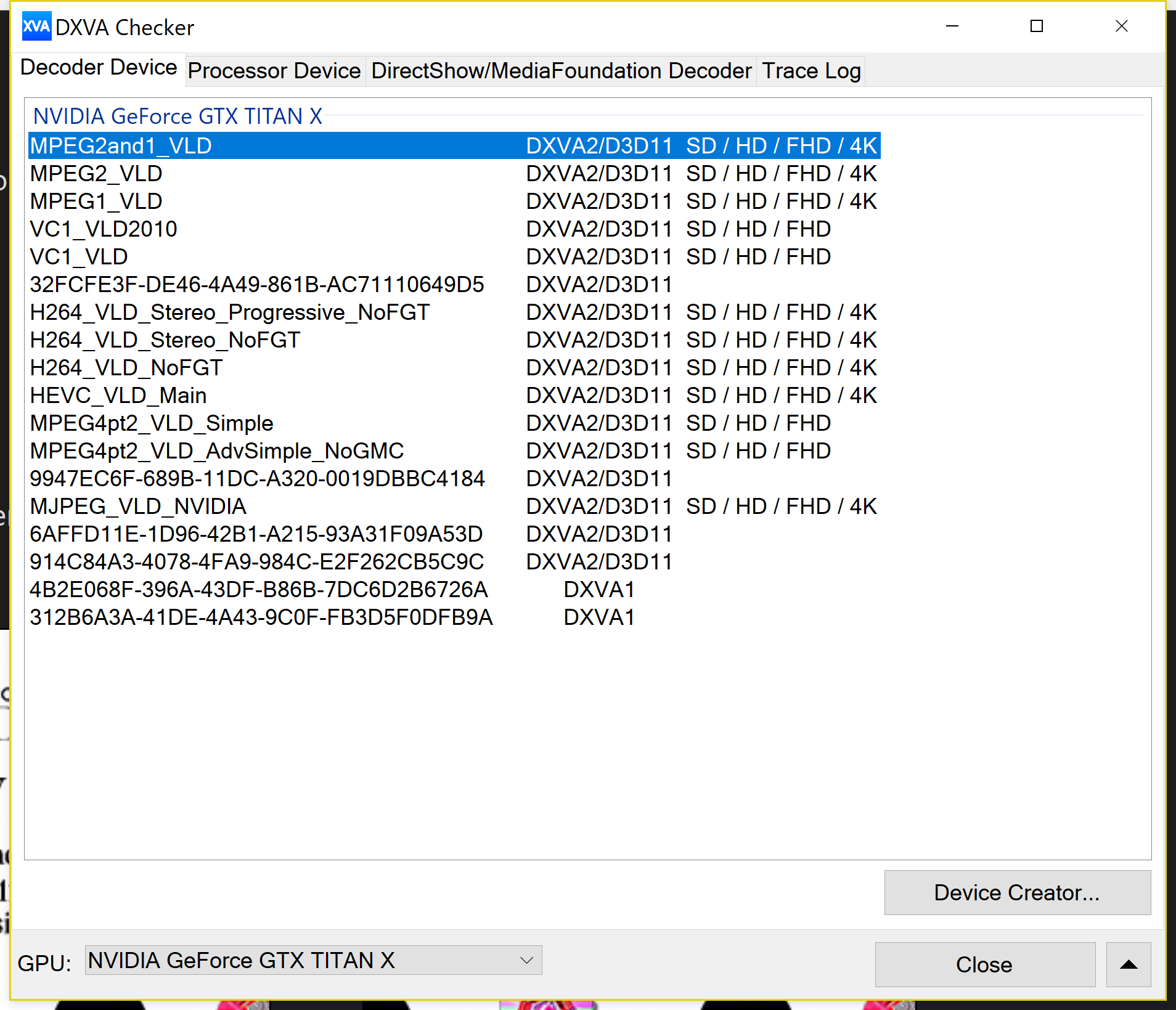Select the MPEG2_VLD decoder row
1176x1010 pixels.
click(454, 174)
